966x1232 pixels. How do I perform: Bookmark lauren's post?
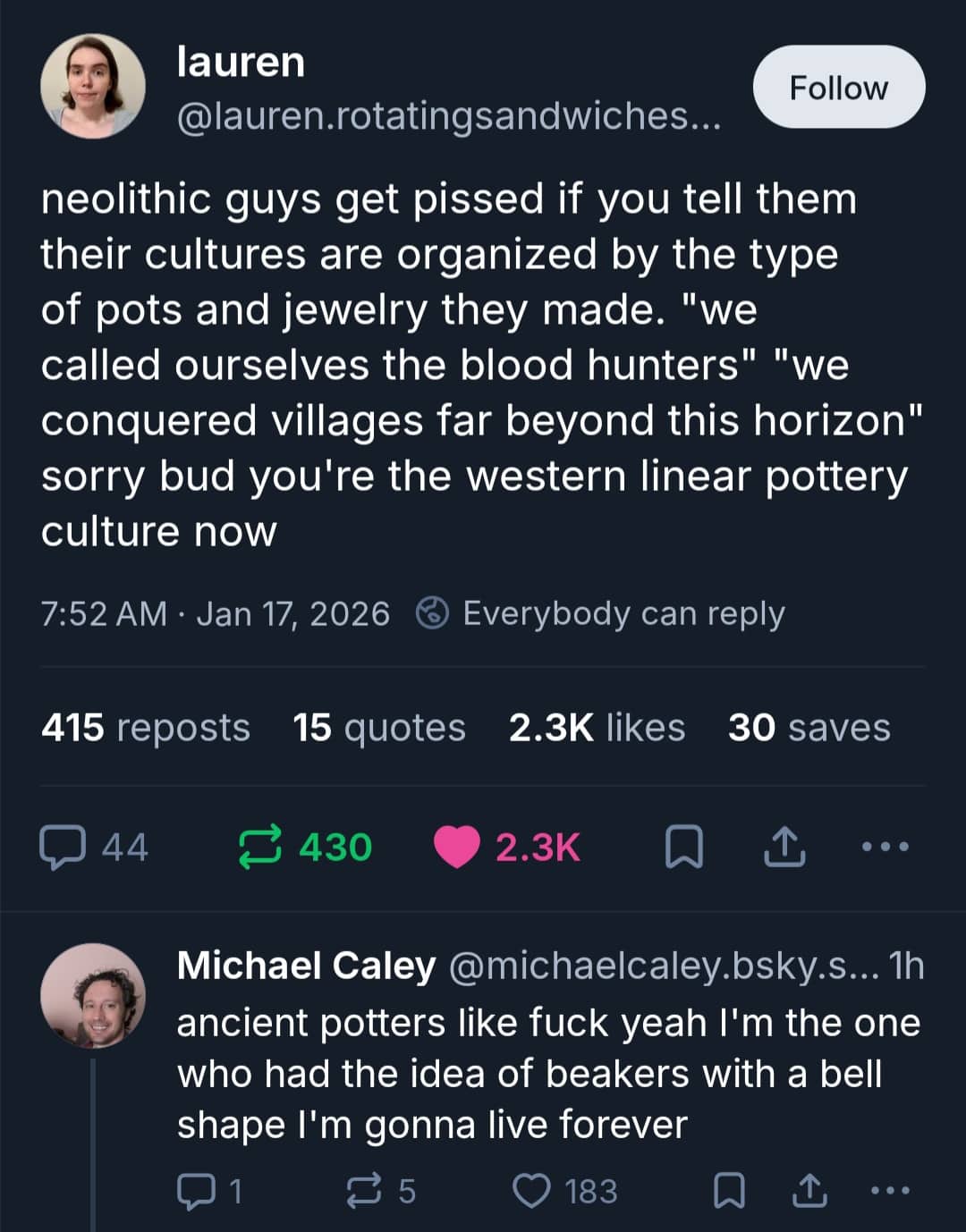tap(684, 848)
